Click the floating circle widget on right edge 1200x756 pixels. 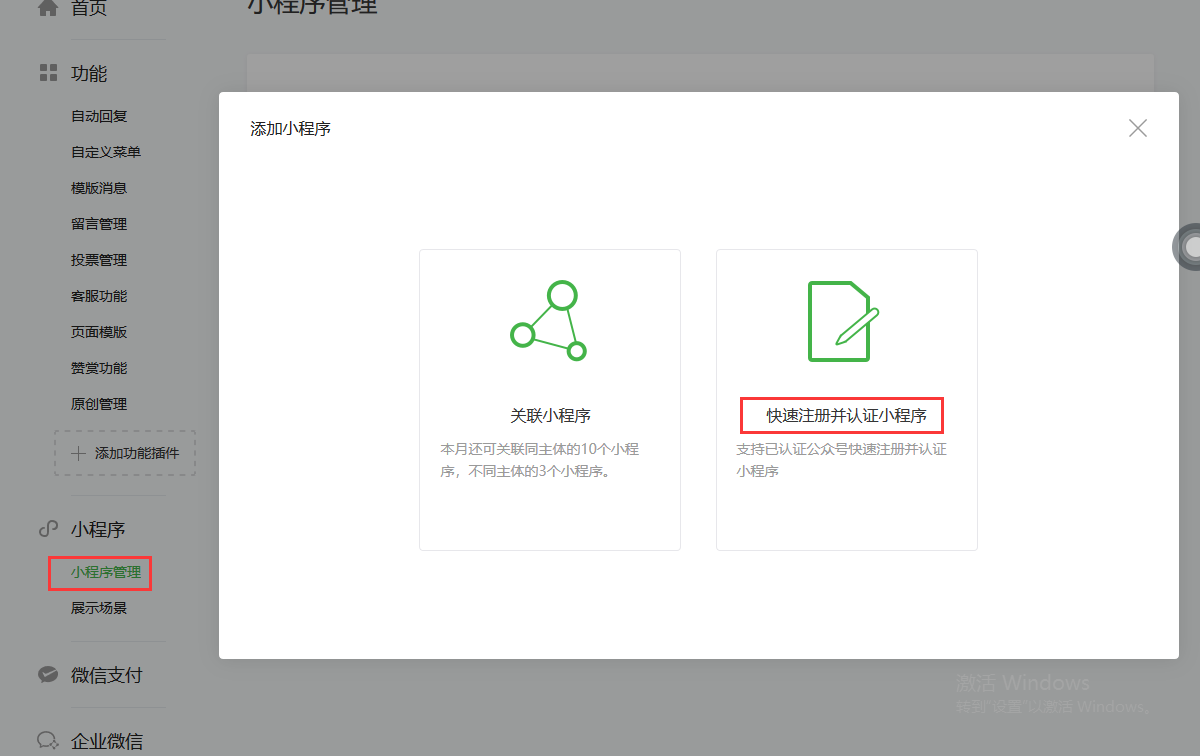[x=1188, y=246]
